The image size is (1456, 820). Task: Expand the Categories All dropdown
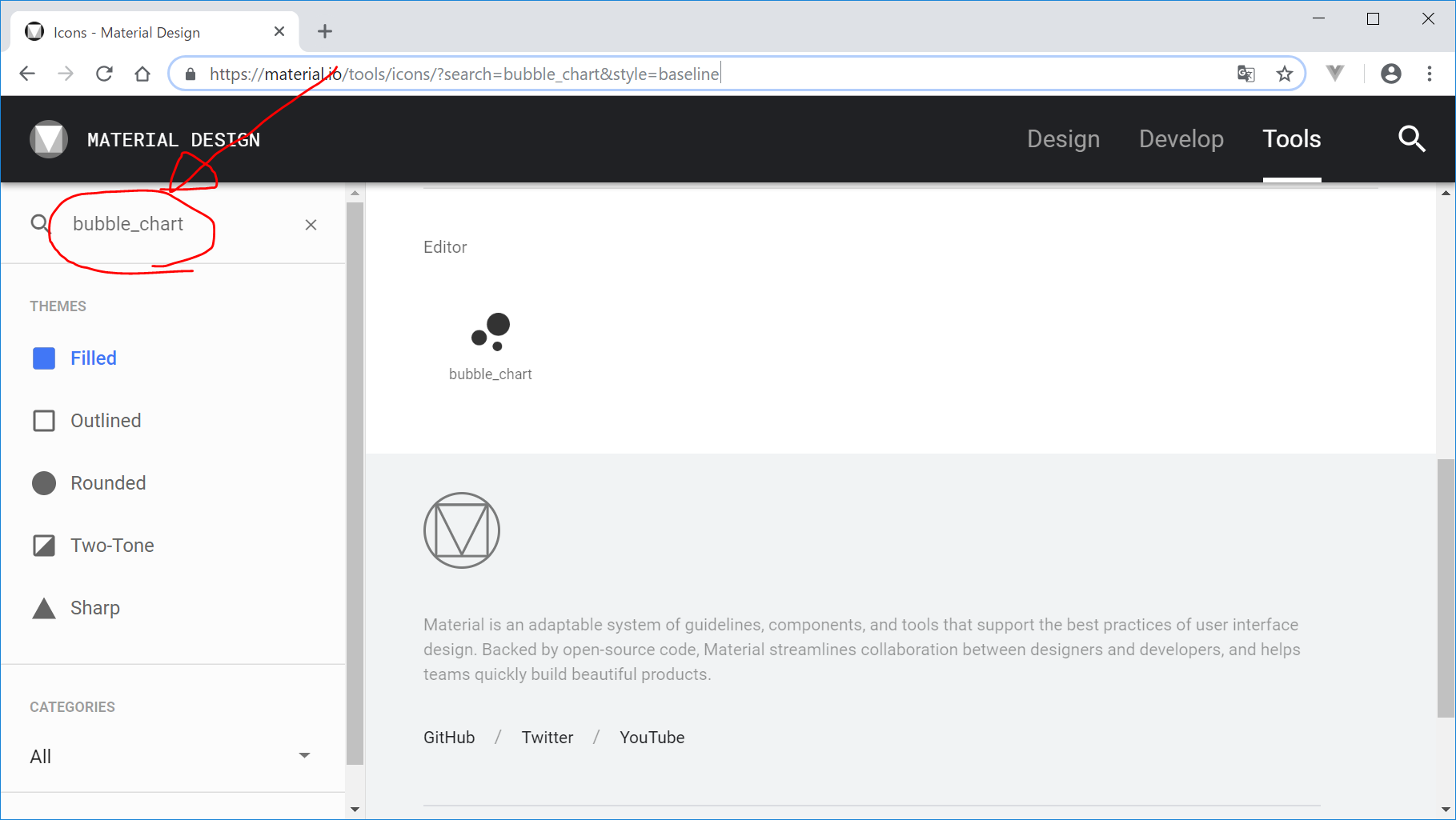click(x=170, y=756)
